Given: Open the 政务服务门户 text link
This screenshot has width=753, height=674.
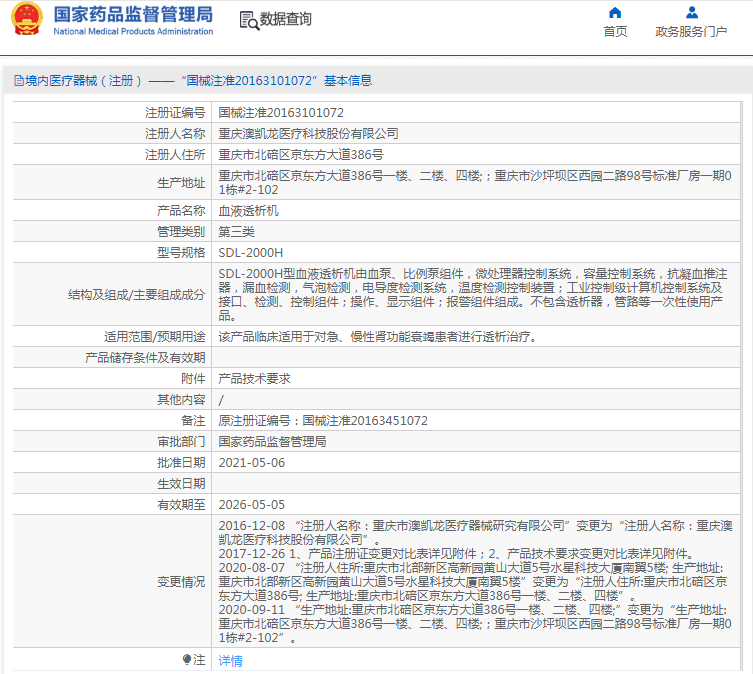Looking at the screenshot, I should pyautogui.click(x=691, y=32).
